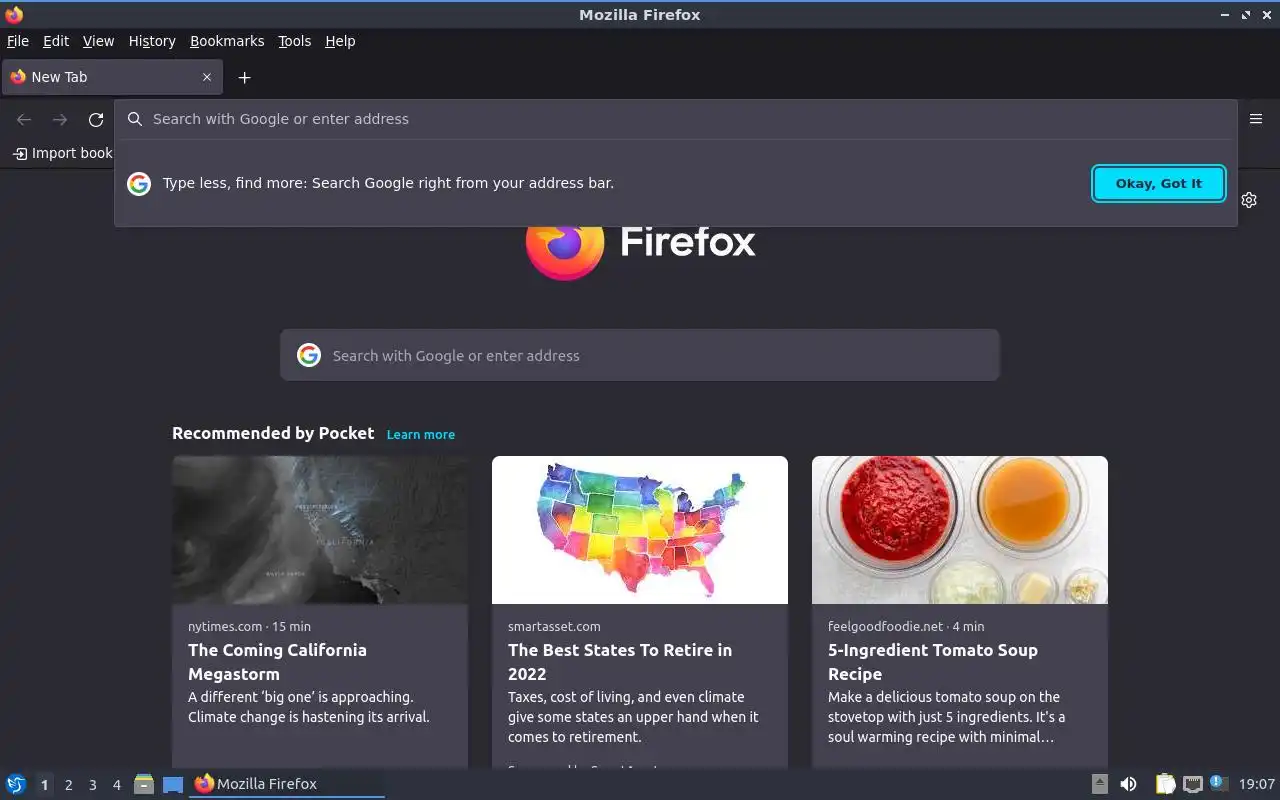
Task: Focus the center page search box
Action: [x=640, y=355]
